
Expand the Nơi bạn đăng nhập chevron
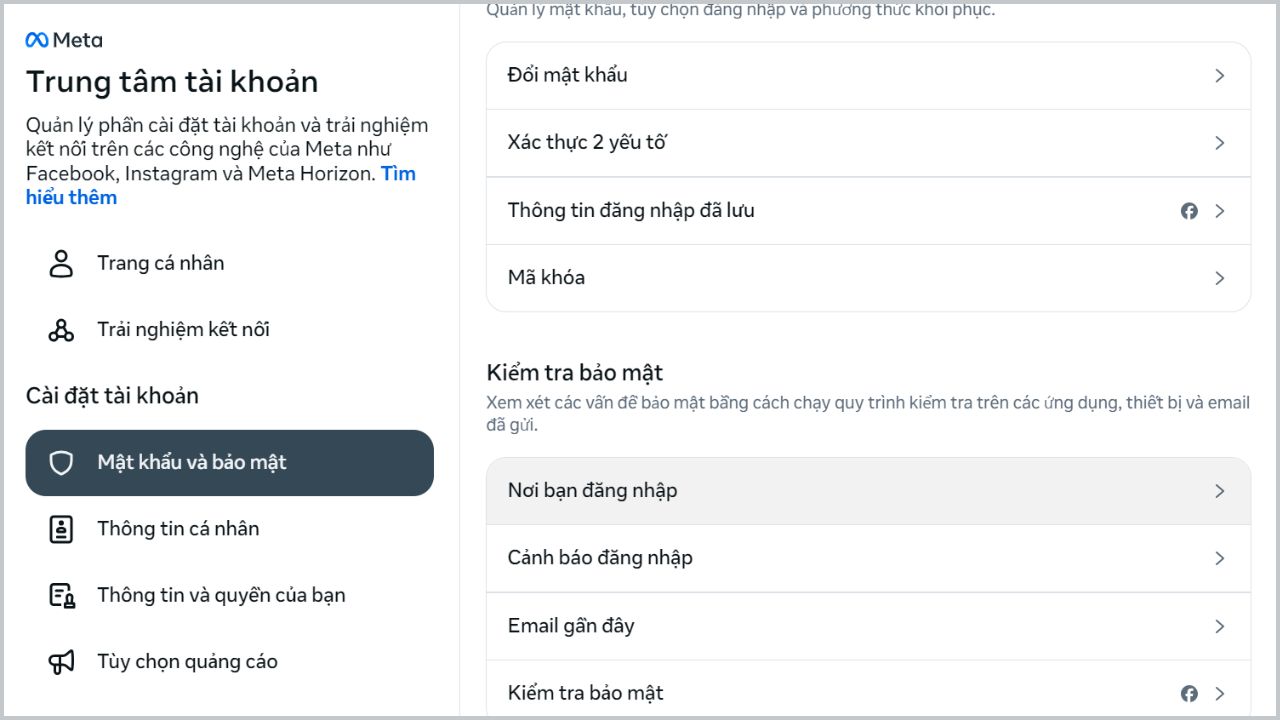1220,491
